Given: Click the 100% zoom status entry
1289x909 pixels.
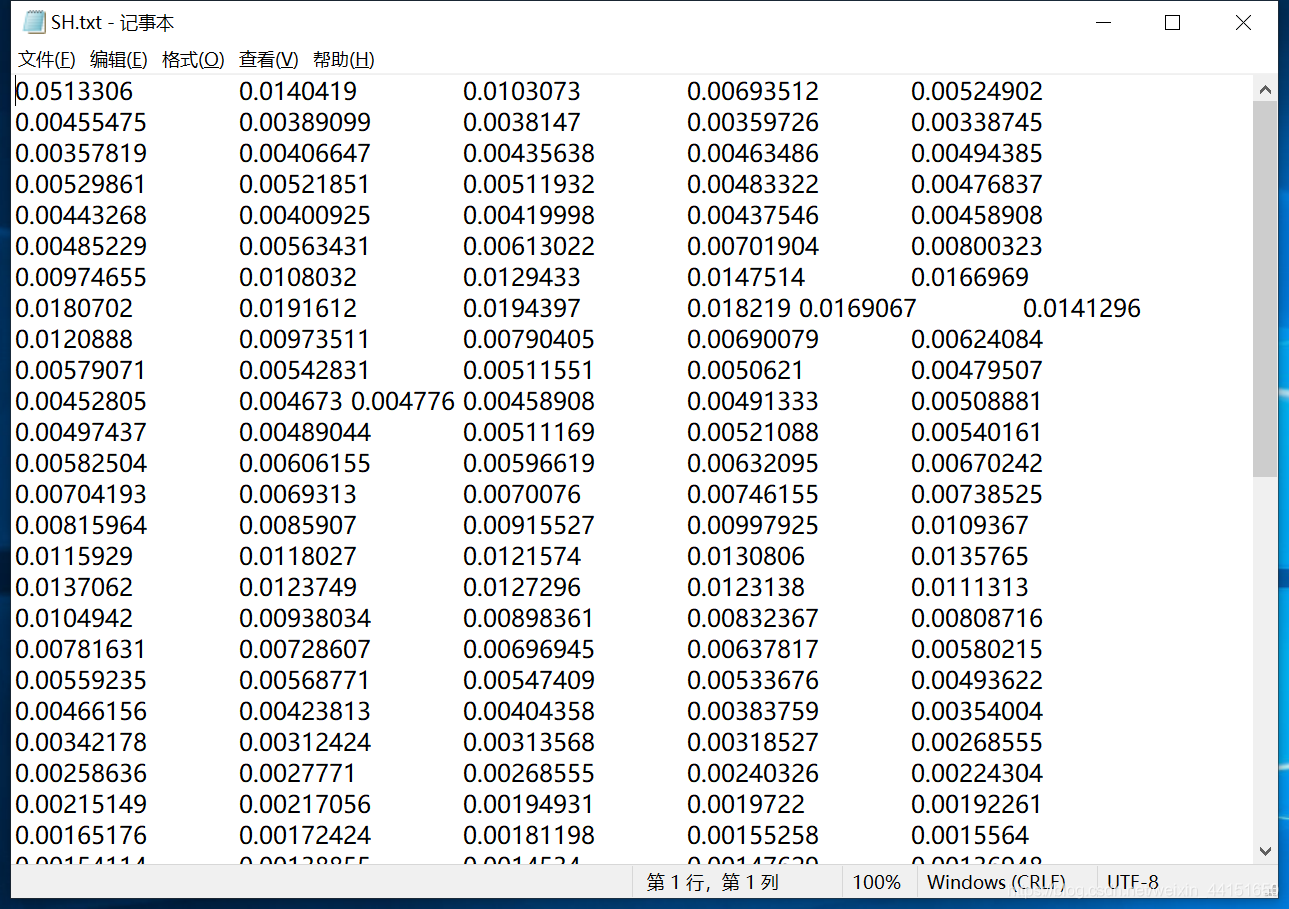Looking at the screenshot, I should tap(877, 883).
